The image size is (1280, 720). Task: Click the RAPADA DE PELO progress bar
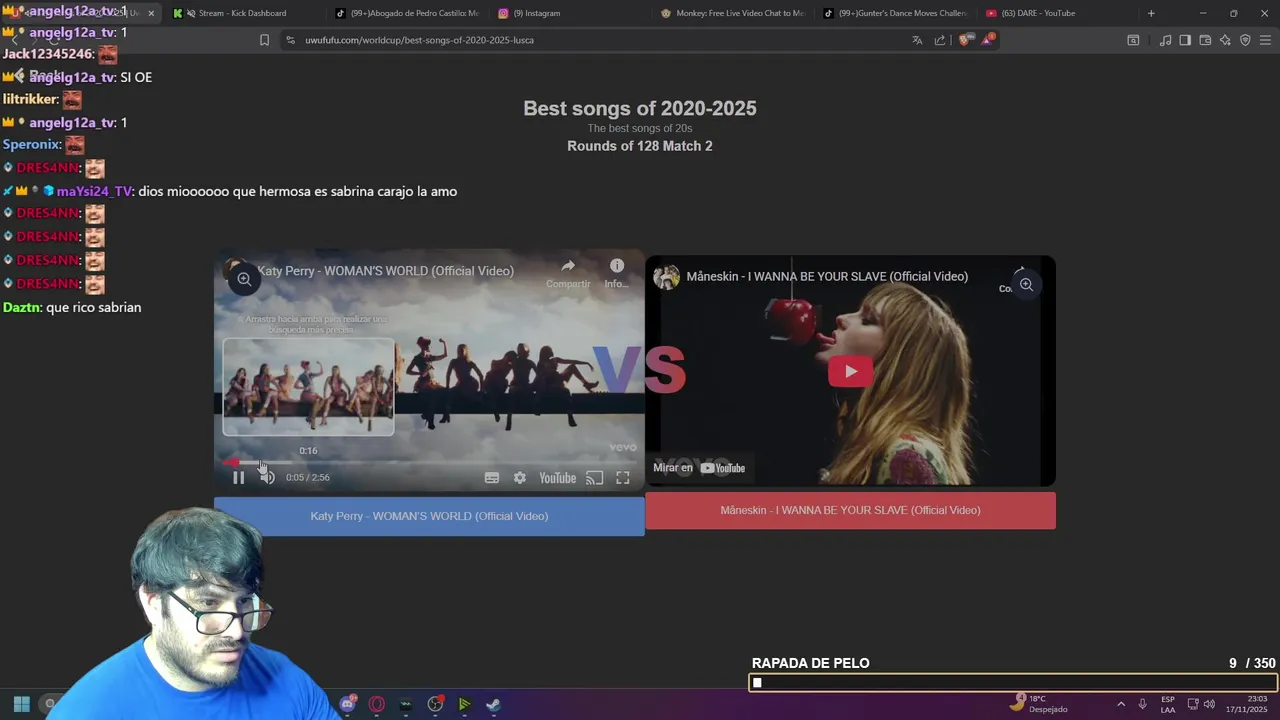1013,683
